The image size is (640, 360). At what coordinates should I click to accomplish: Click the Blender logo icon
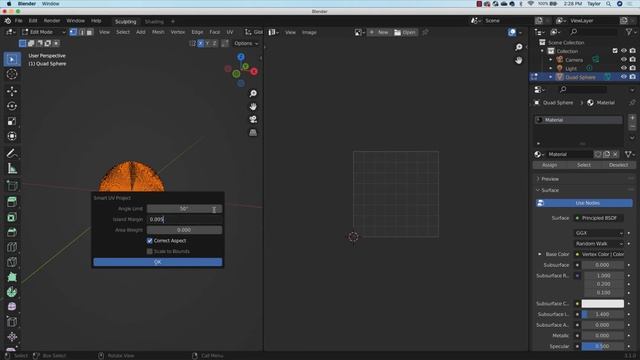pyautogui.click(x=8, y=21)
